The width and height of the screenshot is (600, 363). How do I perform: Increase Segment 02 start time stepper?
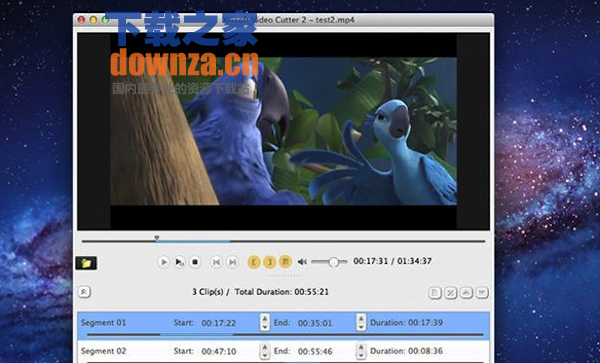pyautogui.click(x=264, y=347)
